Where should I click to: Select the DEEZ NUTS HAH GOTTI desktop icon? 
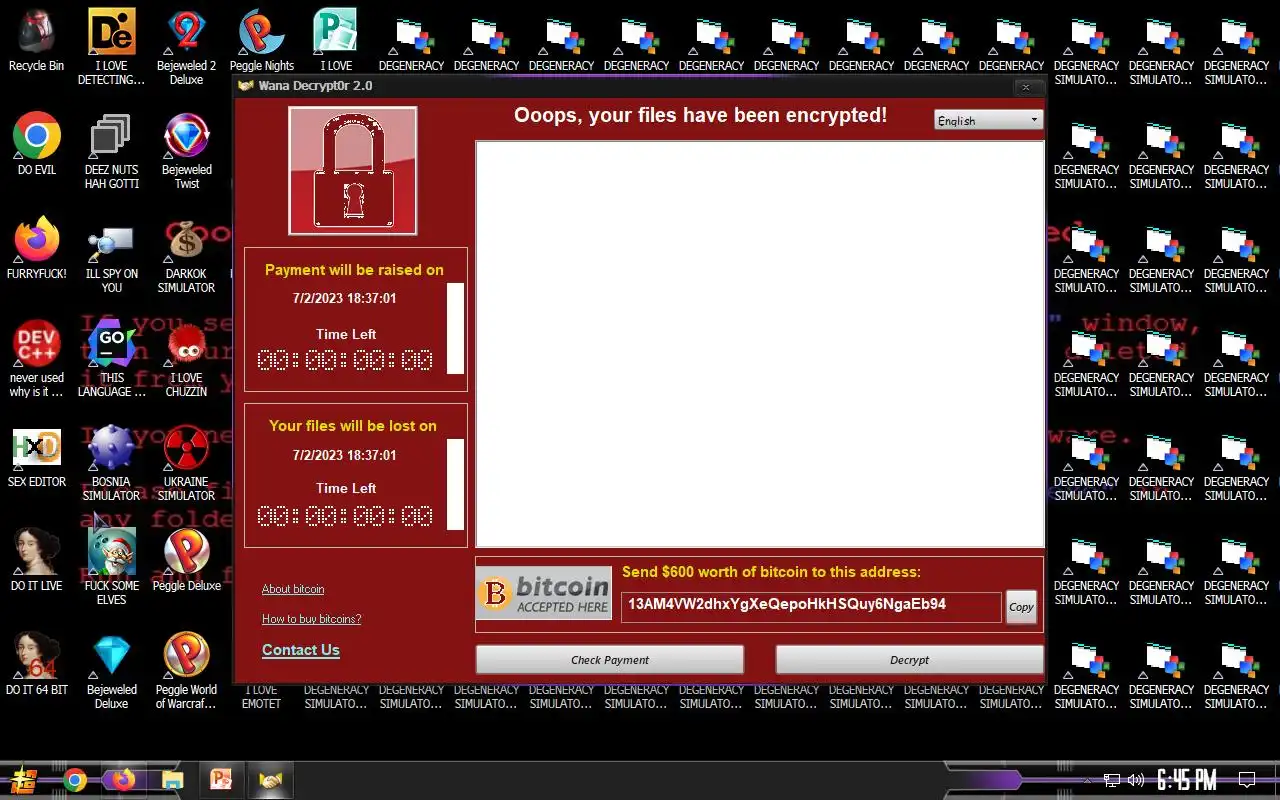click(112, 150)
